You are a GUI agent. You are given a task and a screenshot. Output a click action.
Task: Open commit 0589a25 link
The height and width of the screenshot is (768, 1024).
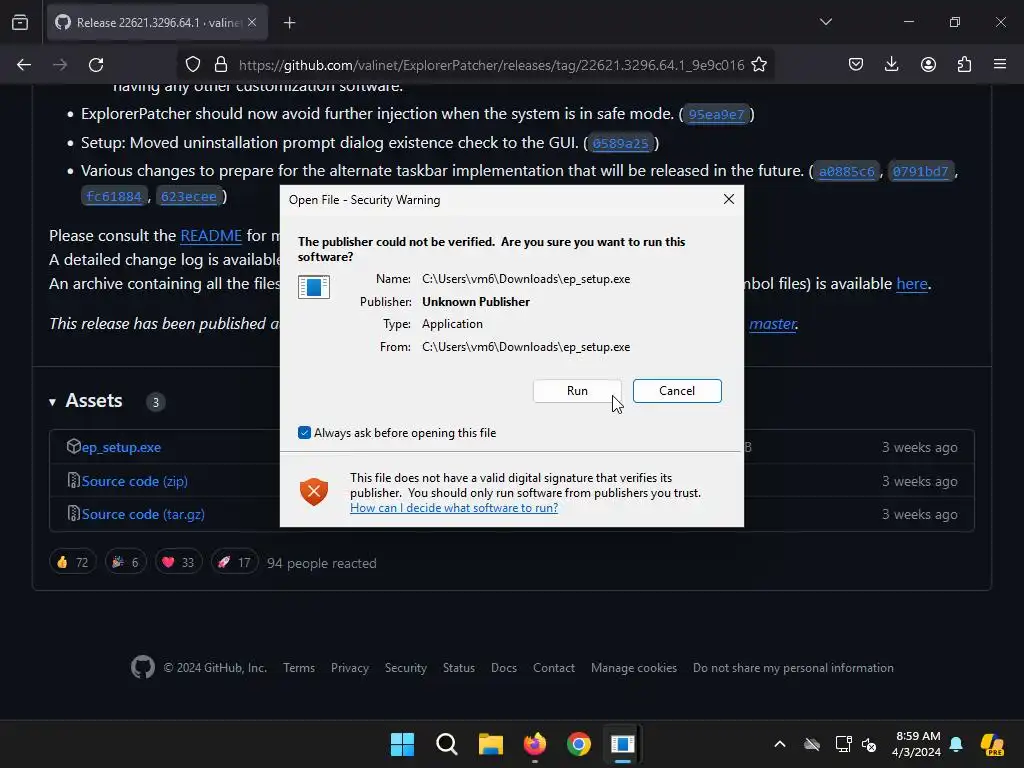[x=620, y=143]
